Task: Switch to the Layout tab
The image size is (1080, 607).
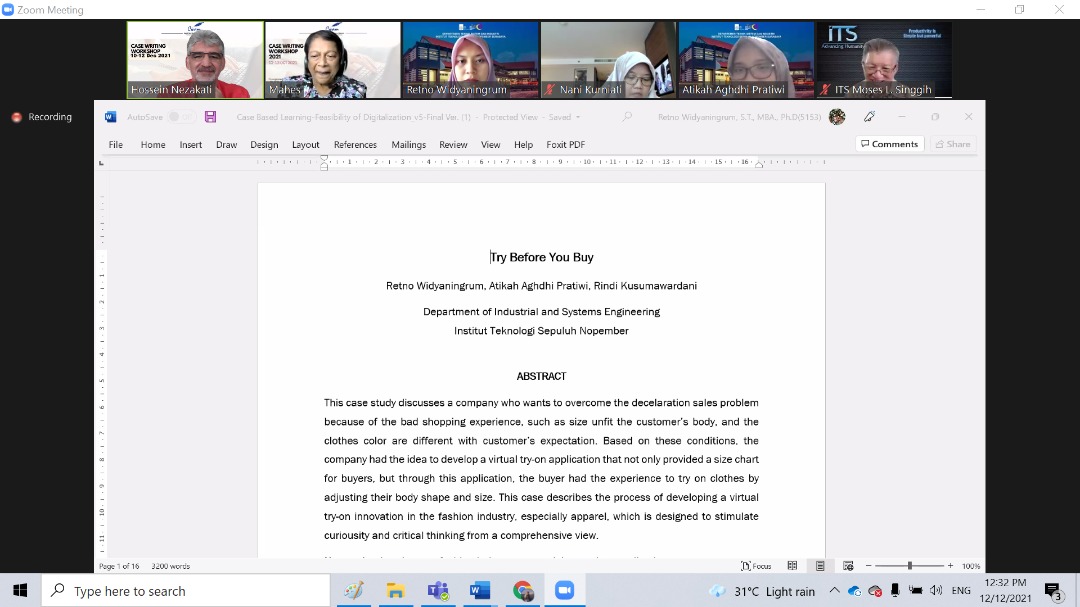Action: tap(306, 145)
